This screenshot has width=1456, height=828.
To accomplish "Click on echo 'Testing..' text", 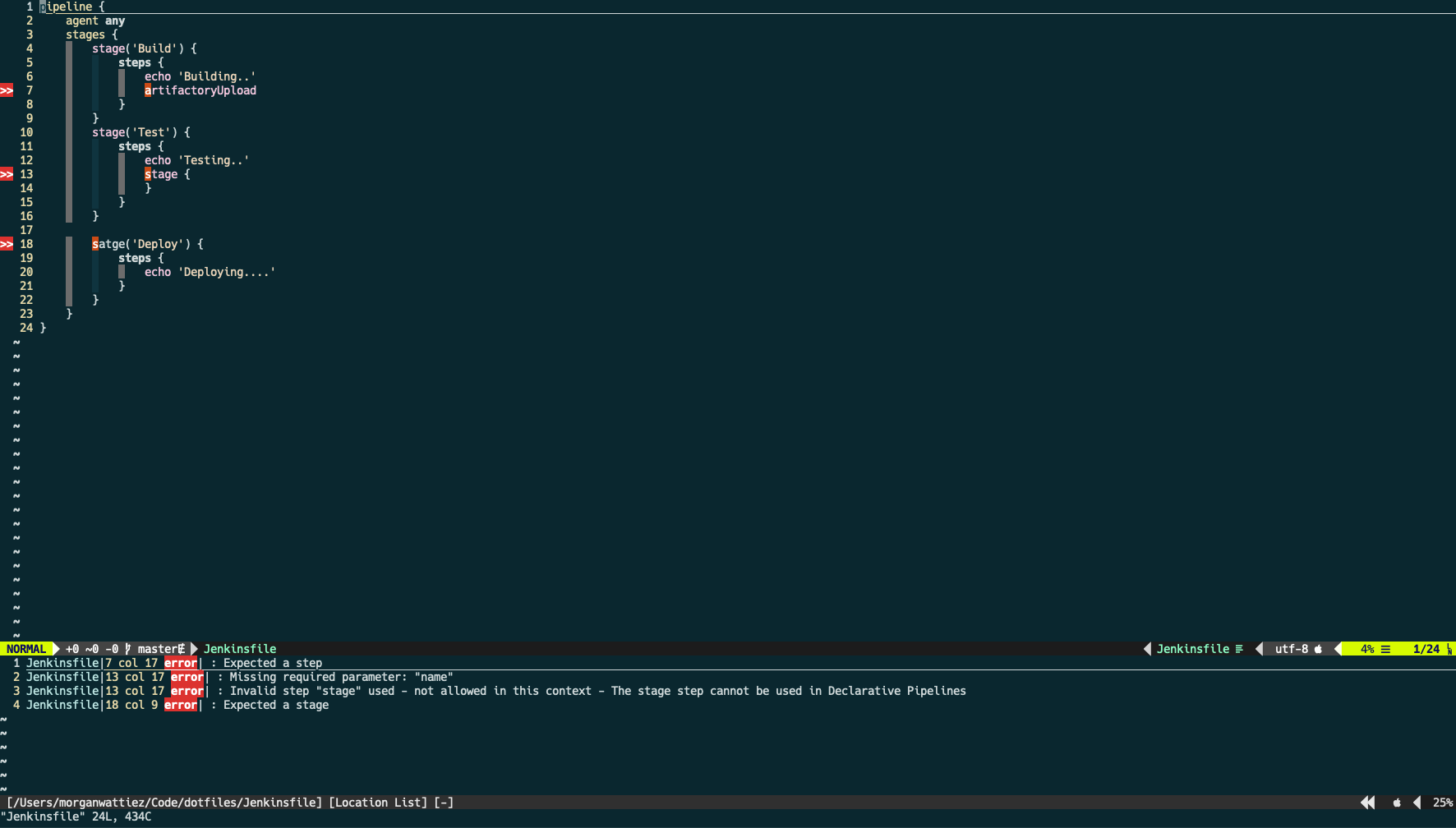I will 197,160.
